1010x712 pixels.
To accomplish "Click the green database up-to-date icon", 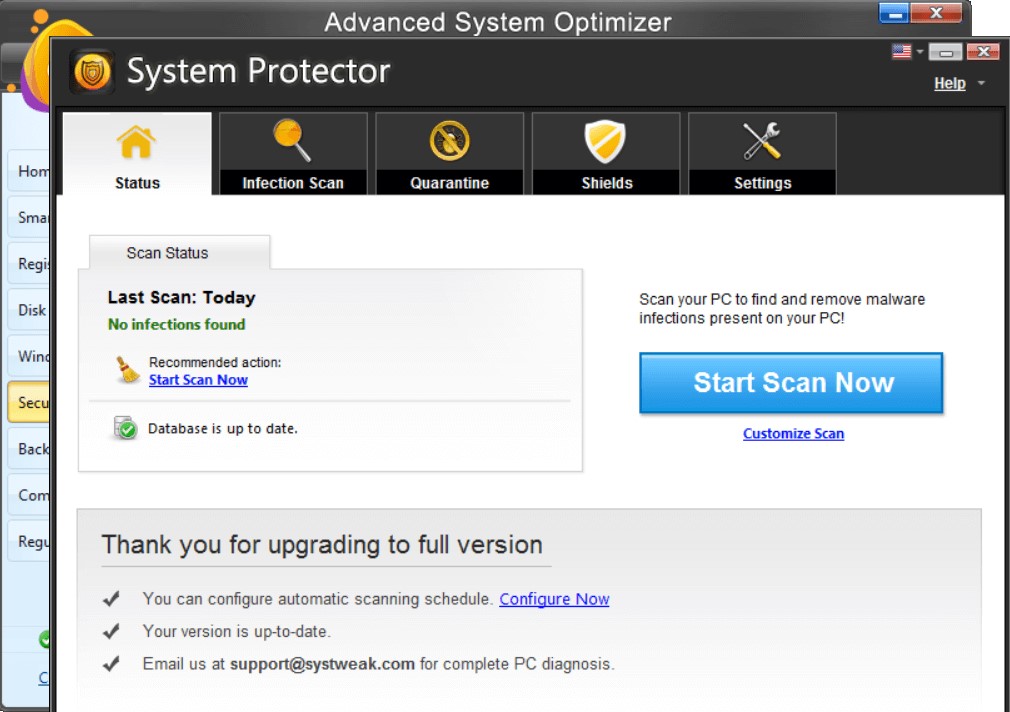I will 123,428.
